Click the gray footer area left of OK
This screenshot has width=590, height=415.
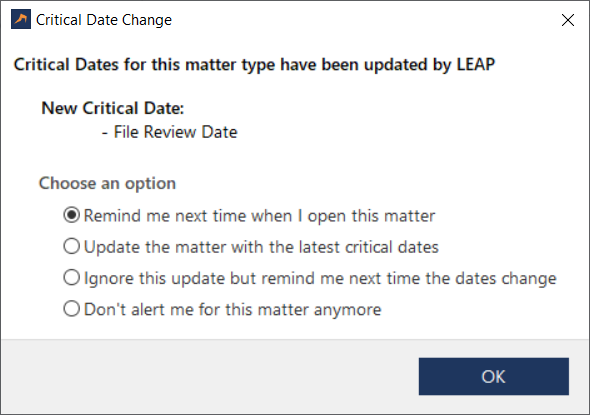[x=210, y=376]
